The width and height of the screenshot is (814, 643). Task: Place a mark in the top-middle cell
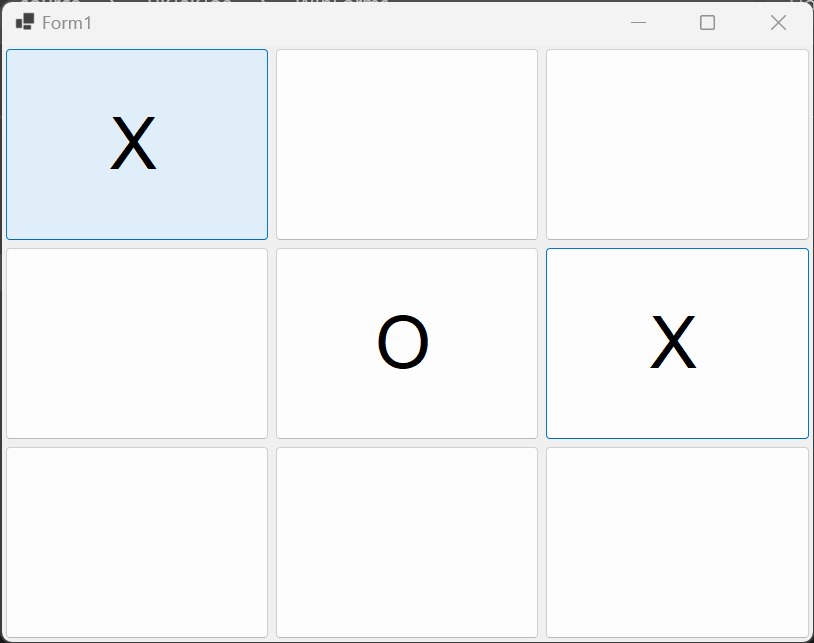coord(407,144)
